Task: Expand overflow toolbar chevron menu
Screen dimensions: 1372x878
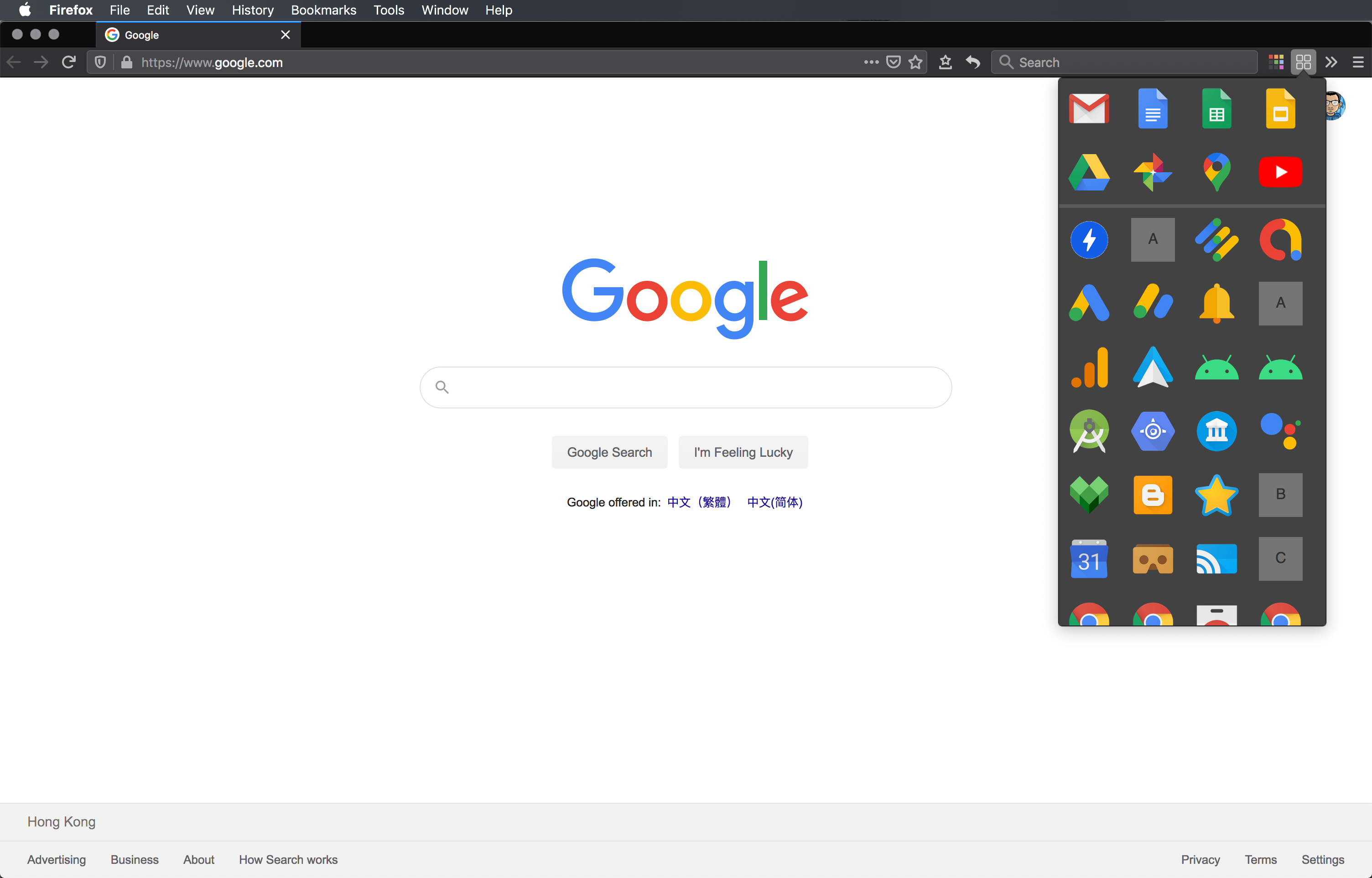Action: pyautogui.click(x=1331, y=62)
